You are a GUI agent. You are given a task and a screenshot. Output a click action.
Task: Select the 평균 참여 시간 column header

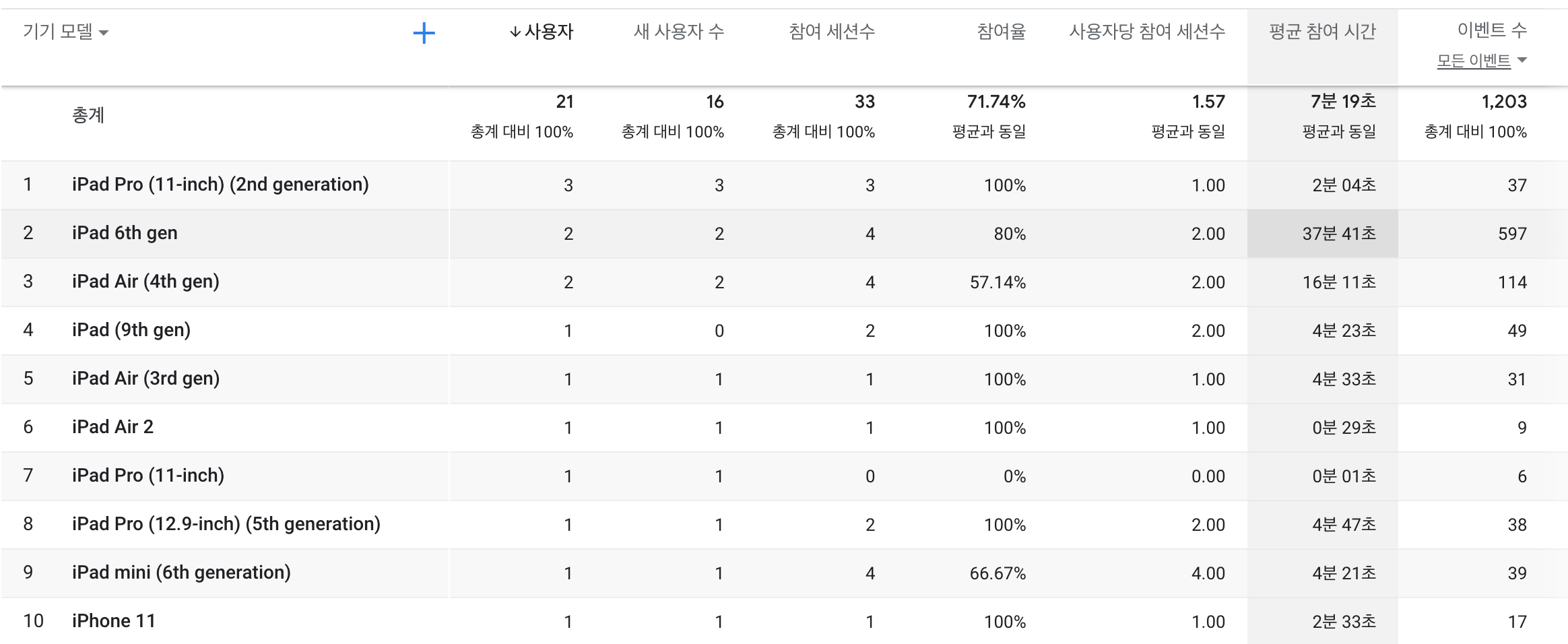click(1321, 32)
